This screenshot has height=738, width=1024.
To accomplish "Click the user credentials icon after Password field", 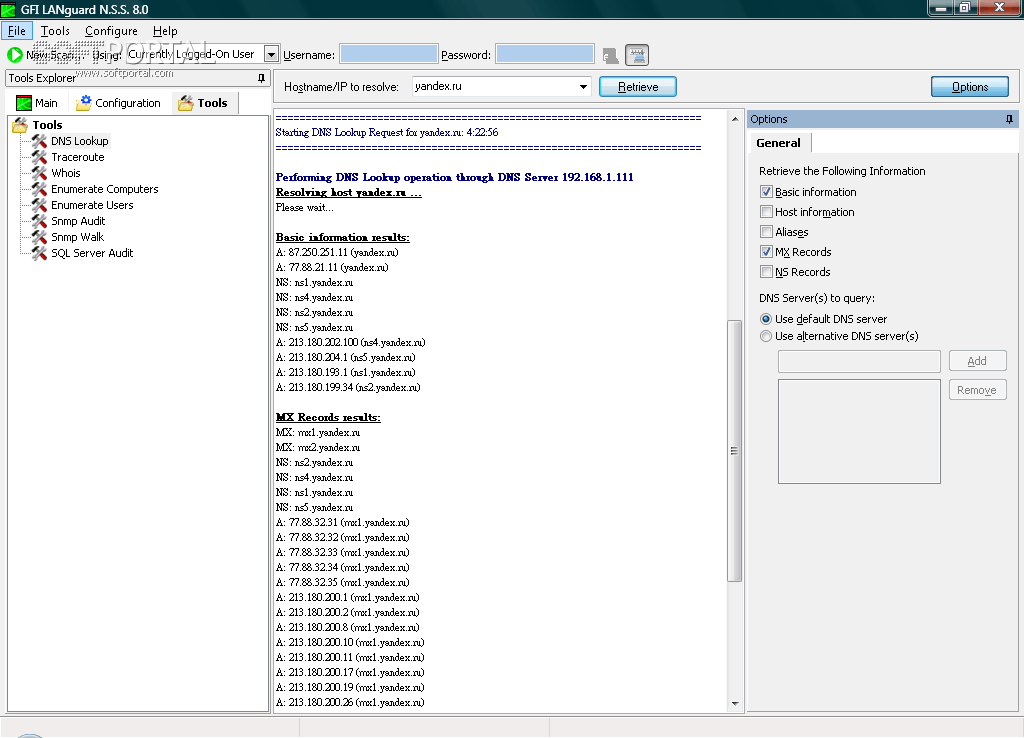I will point(611,56).
